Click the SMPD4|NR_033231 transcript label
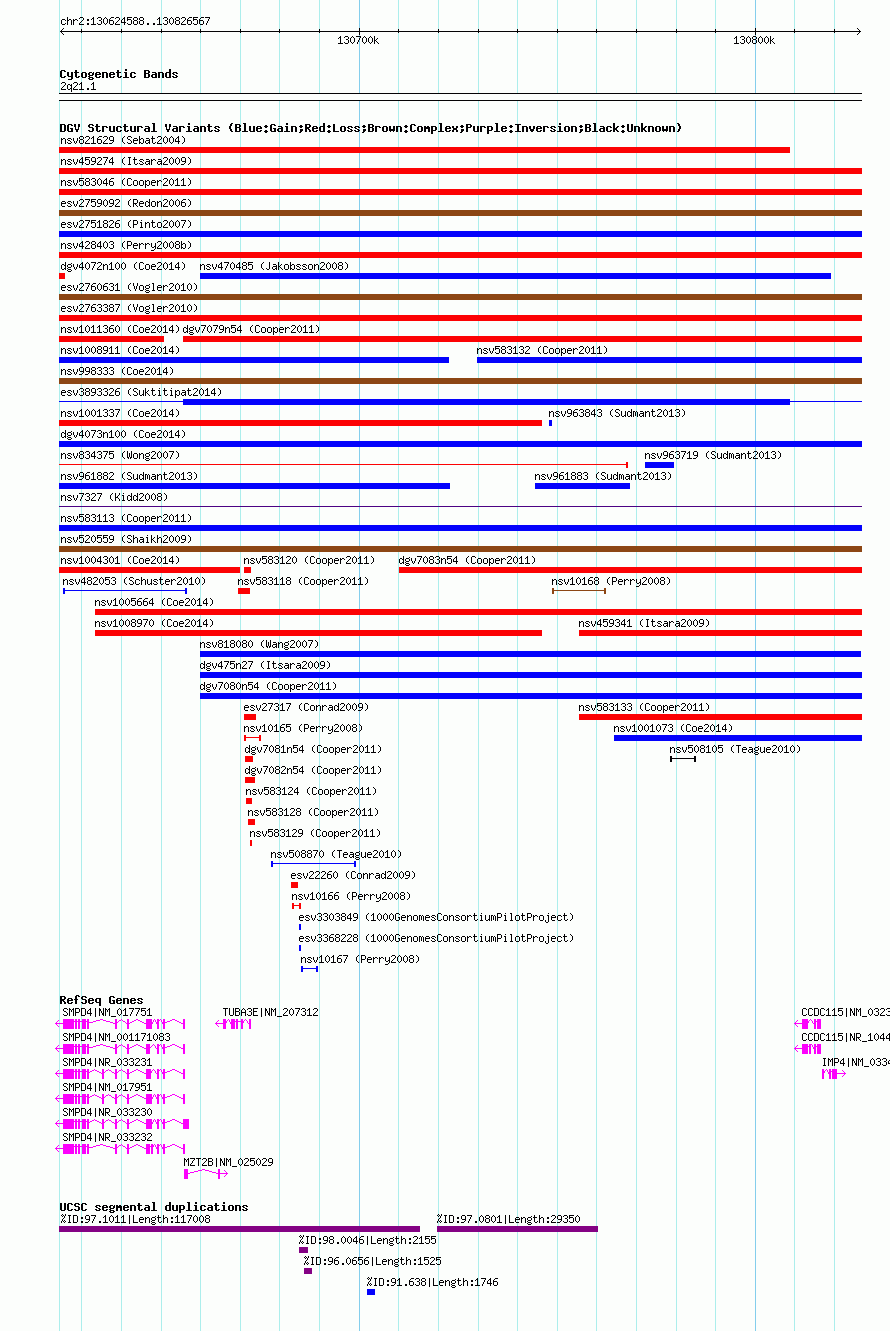Viewport: 890px width, 1331px height. (x=107, y=1062)
